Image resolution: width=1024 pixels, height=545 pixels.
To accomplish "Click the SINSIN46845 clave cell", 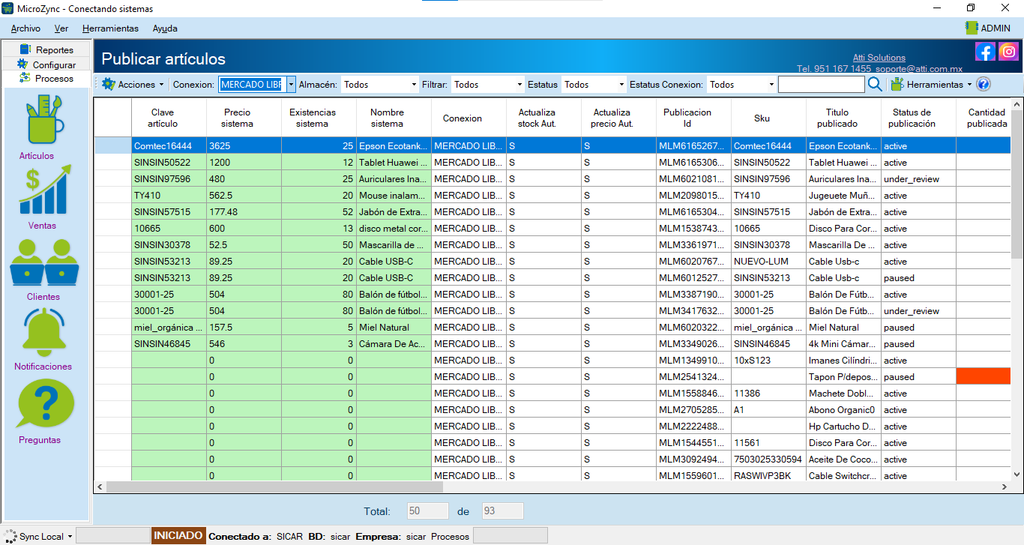I will (169, 344).
